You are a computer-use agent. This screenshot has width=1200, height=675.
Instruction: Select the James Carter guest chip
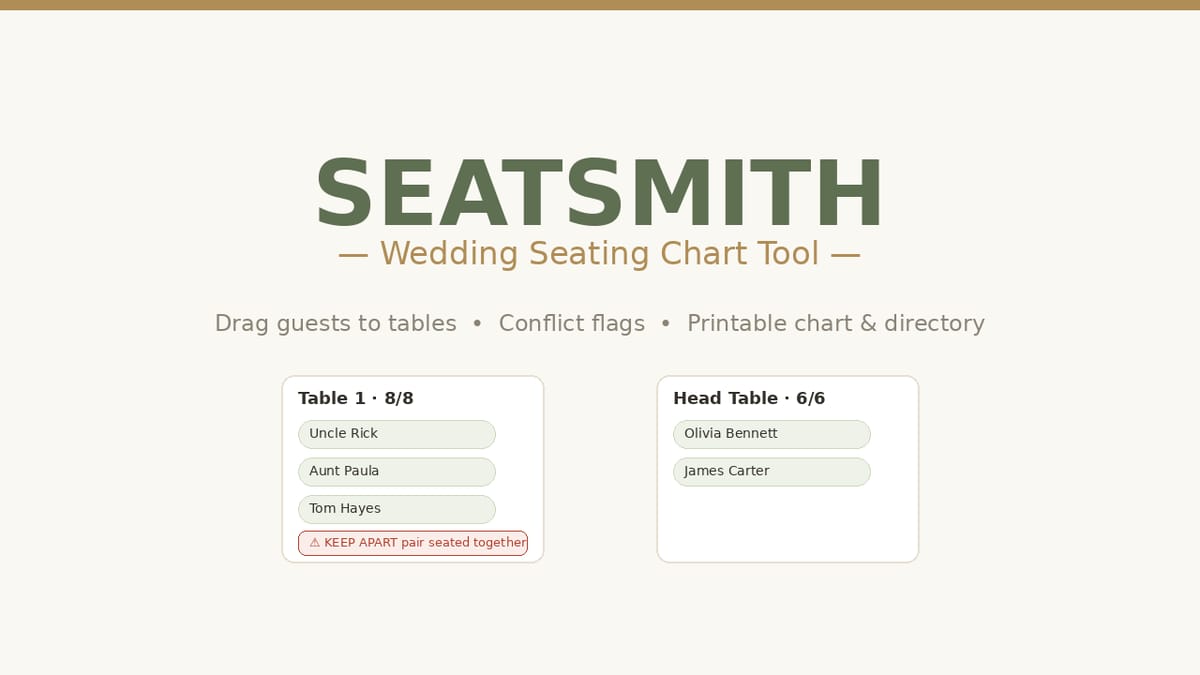(771, 472)
